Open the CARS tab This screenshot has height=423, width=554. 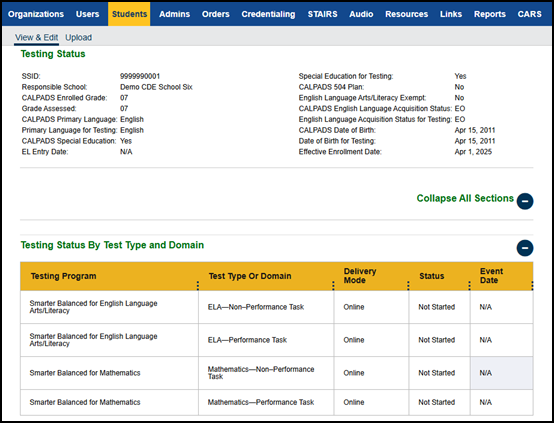[x=529, y=14]
